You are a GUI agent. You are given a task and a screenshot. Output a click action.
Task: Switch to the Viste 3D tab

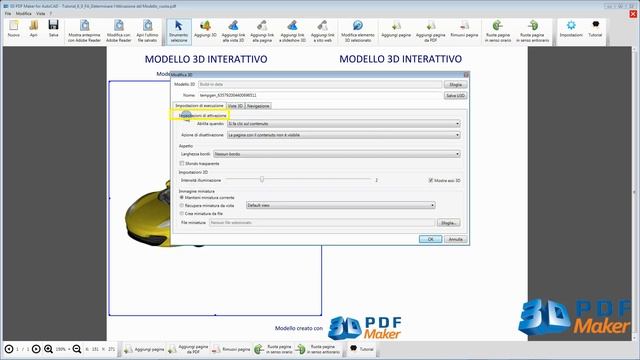tap(236, 106)
